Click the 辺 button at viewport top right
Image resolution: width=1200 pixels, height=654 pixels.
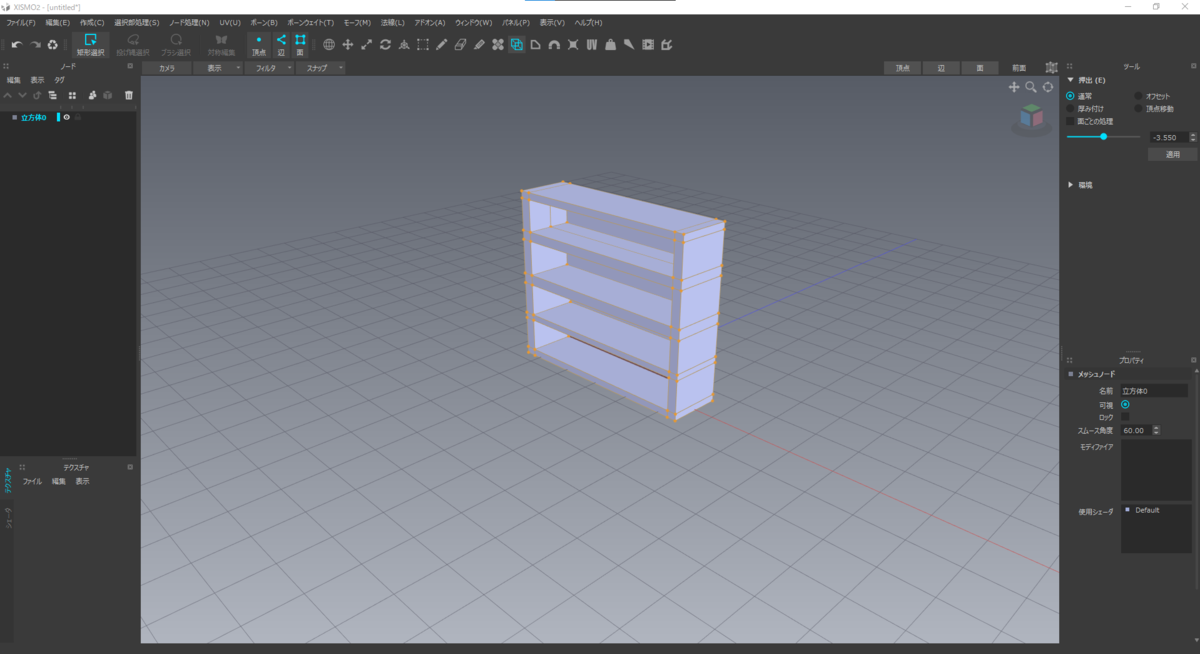(x=941, y=68)
